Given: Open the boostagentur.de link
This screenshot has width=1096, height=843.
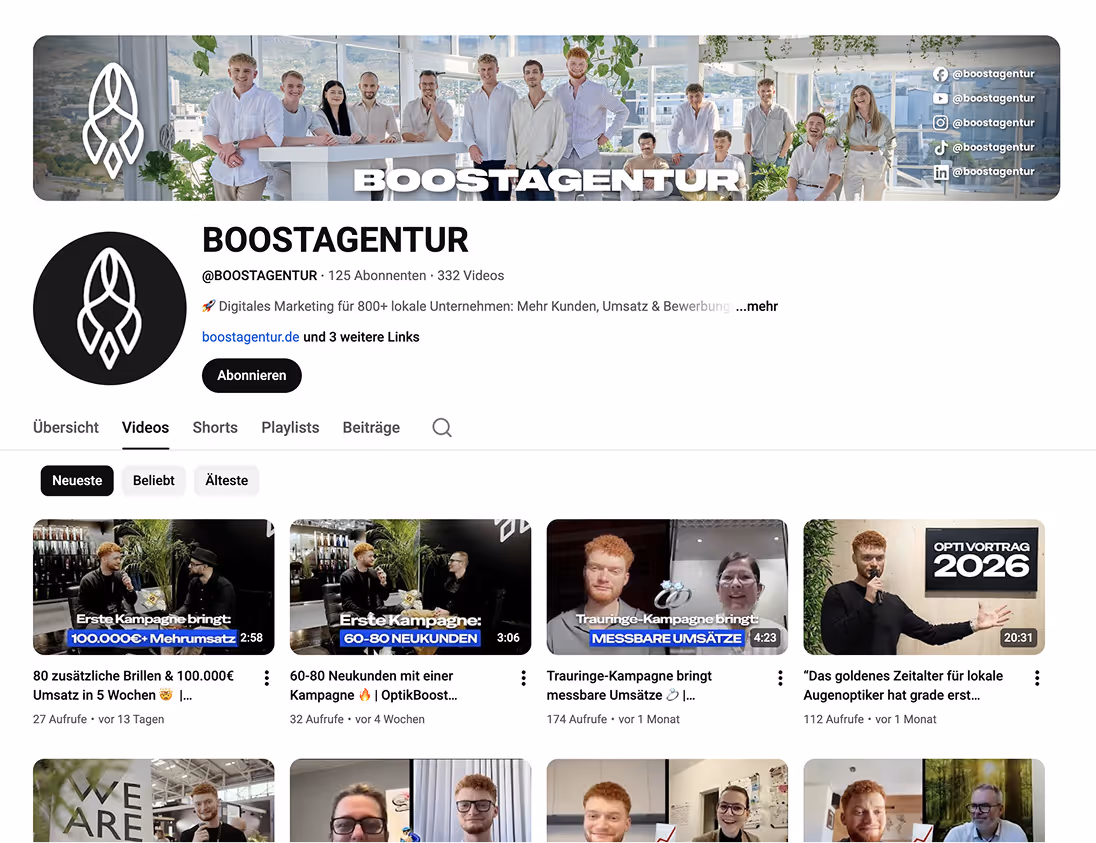Looking at the screenshot, I should pyautogui.click(x=250, y=337).
